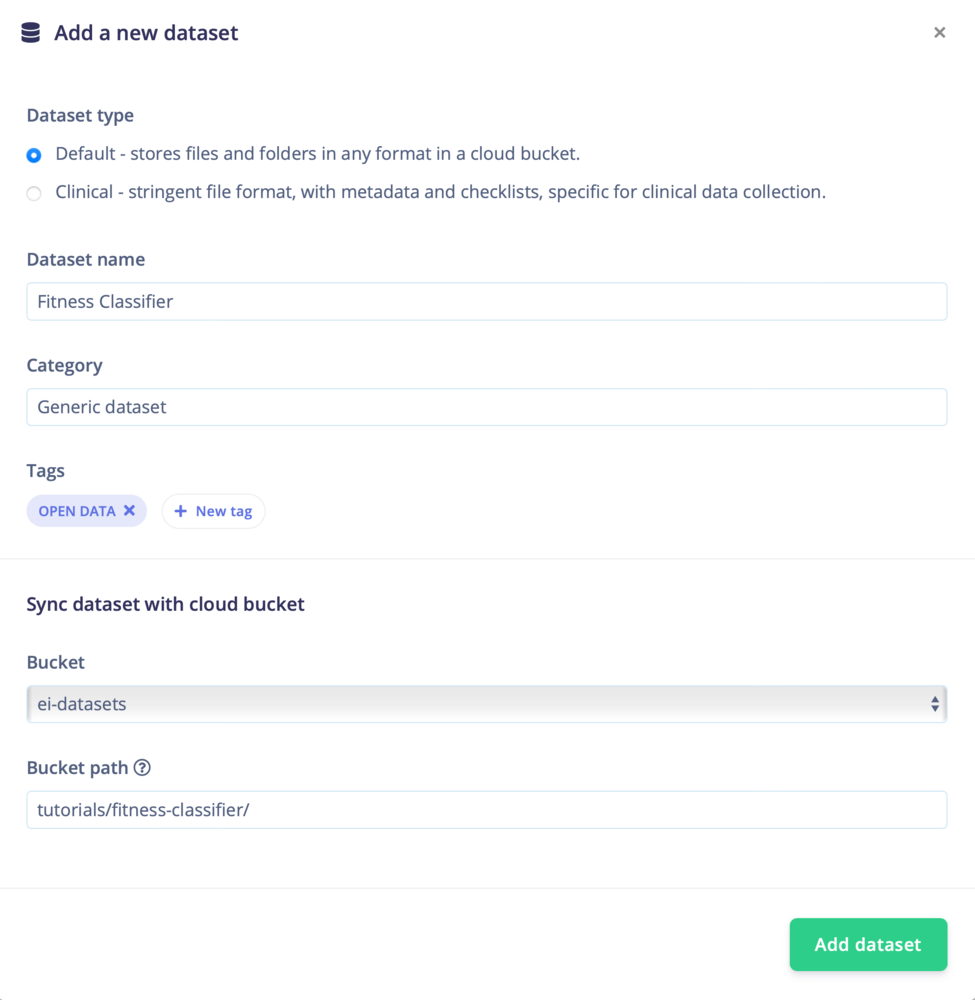Click the Tags section label
This screenshot has height=1000, width=975.
click(45, 471)
